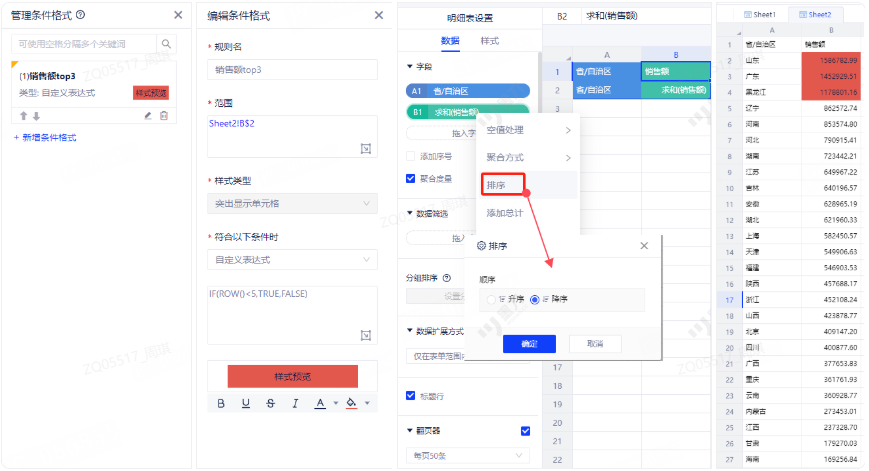Viewport: 869px width, 471px height.
Task: Toggle bold formatting in style toolbar
Action: 222,403
